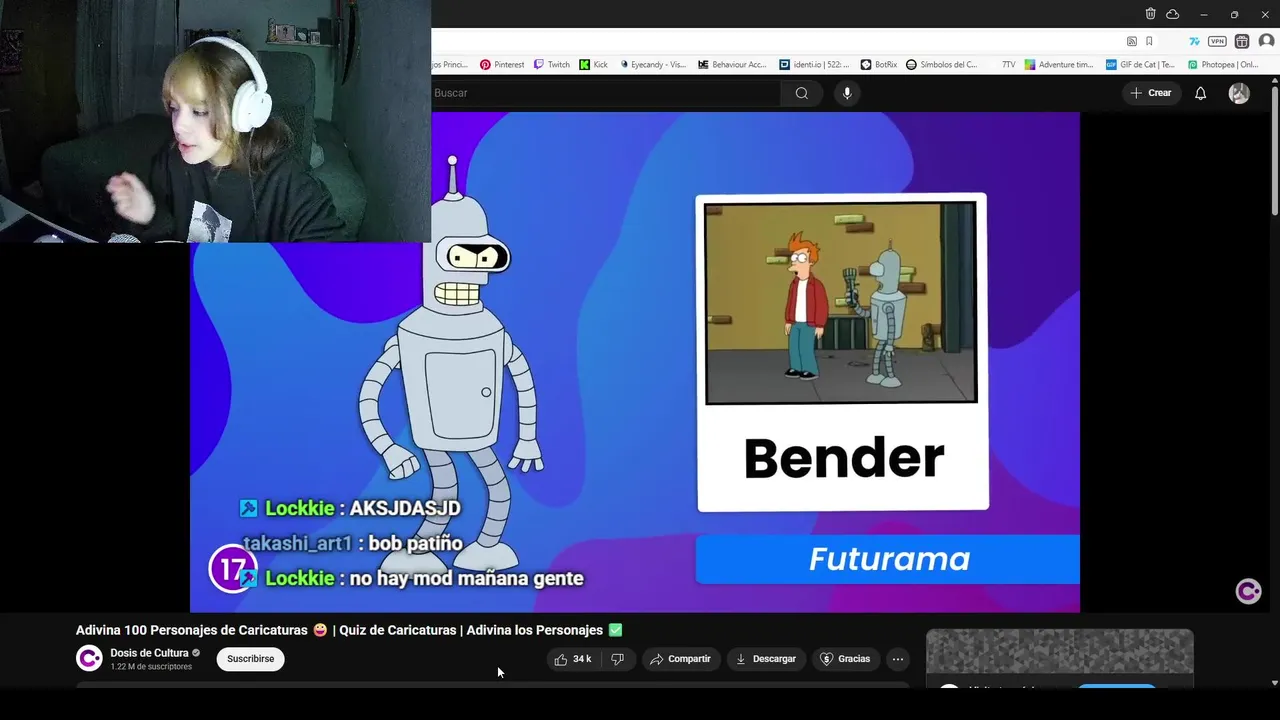This screenshot has height=720, width=1280.
Task: Click the browser trash icon in title bar
Action: click(x=1150, y=14)
